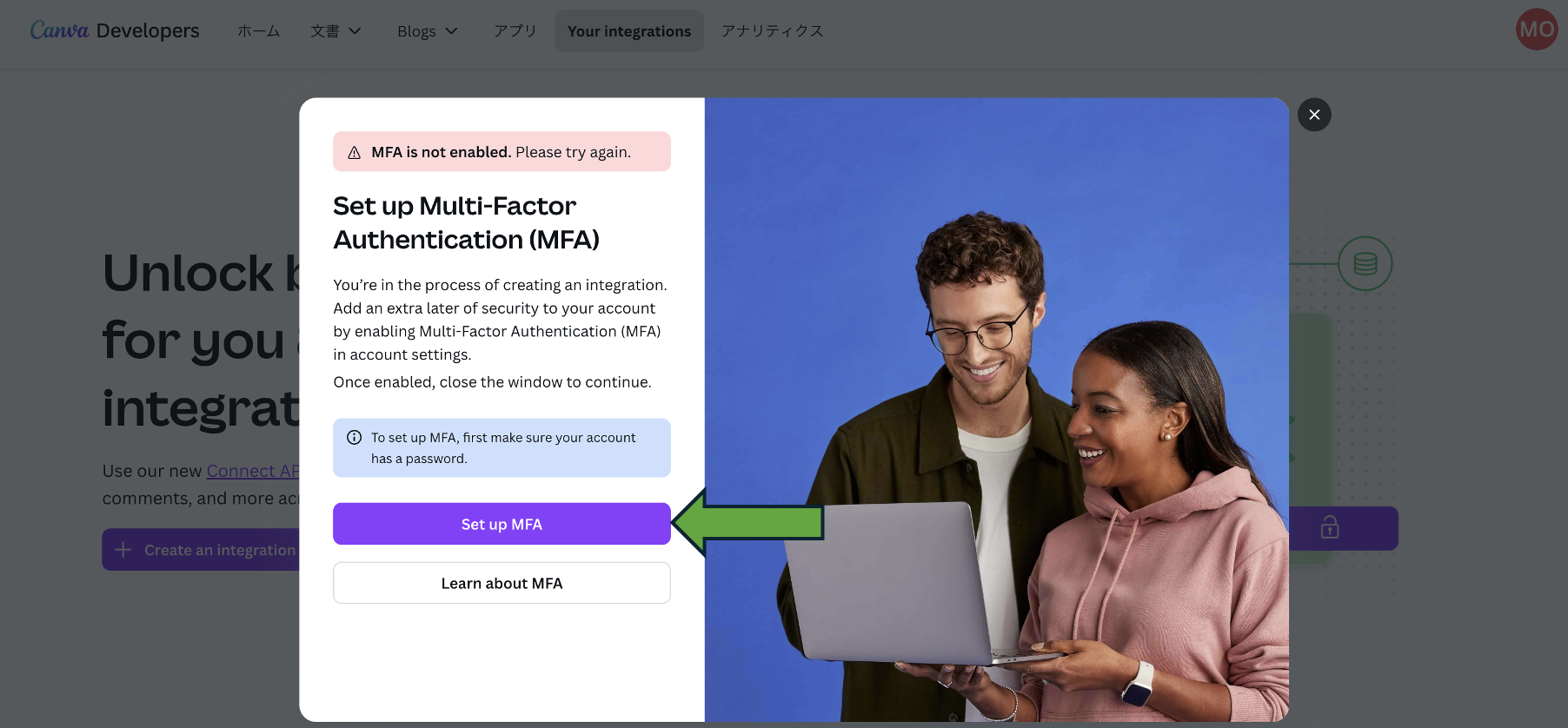Follow the Connect API link
Image resolution: width=1568 pixels, height=728 pixels.
(x=253, y=471)
